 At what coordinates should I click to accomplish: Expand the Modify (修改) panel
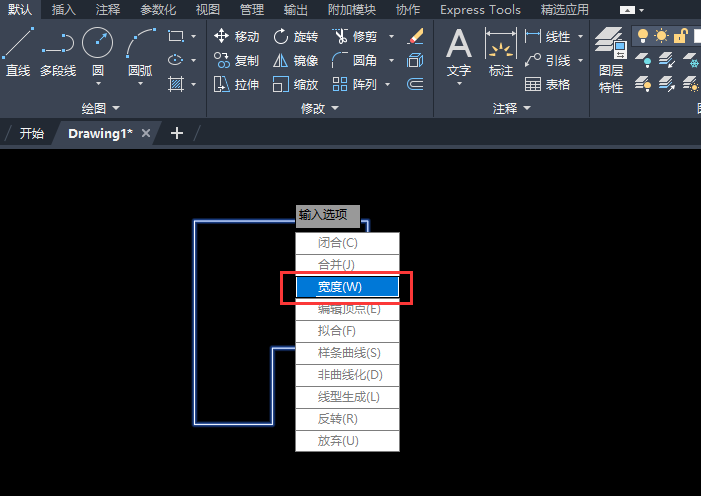(320, 108)
